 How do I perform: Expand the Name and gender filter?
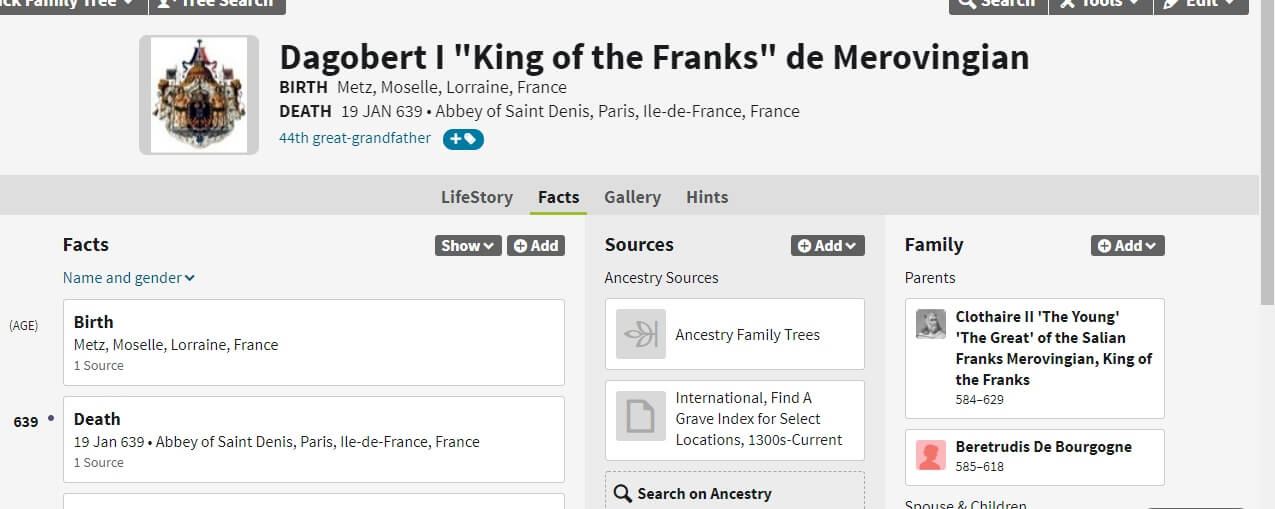[129, 278]
